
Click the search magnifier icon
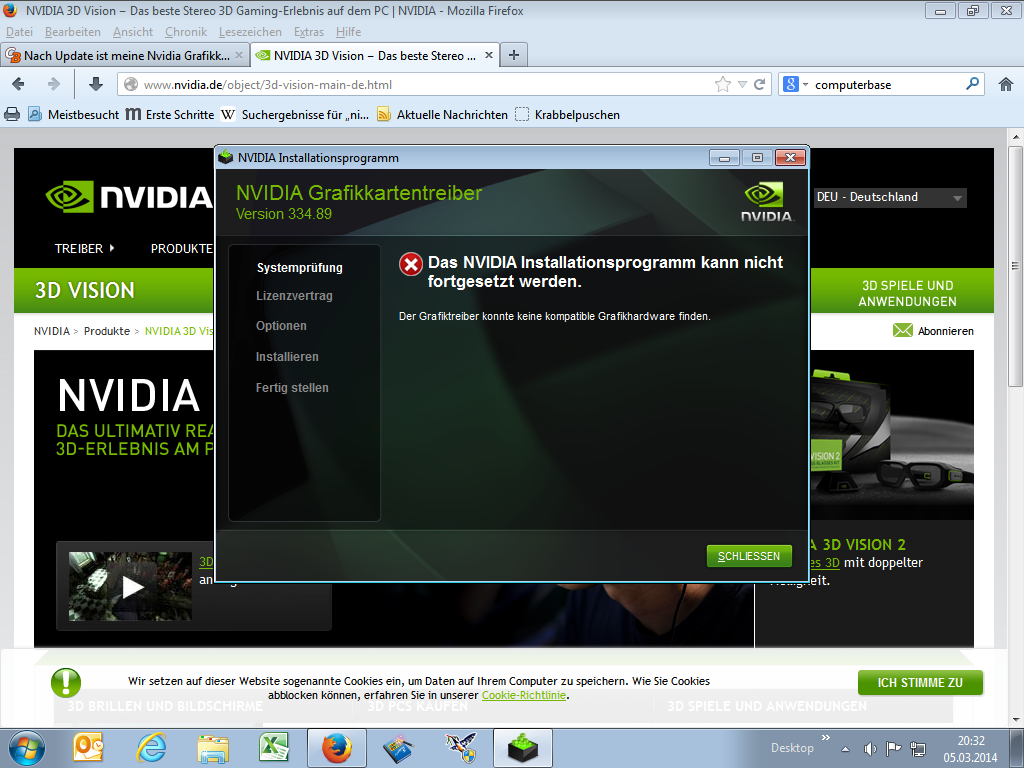[972, 84]
